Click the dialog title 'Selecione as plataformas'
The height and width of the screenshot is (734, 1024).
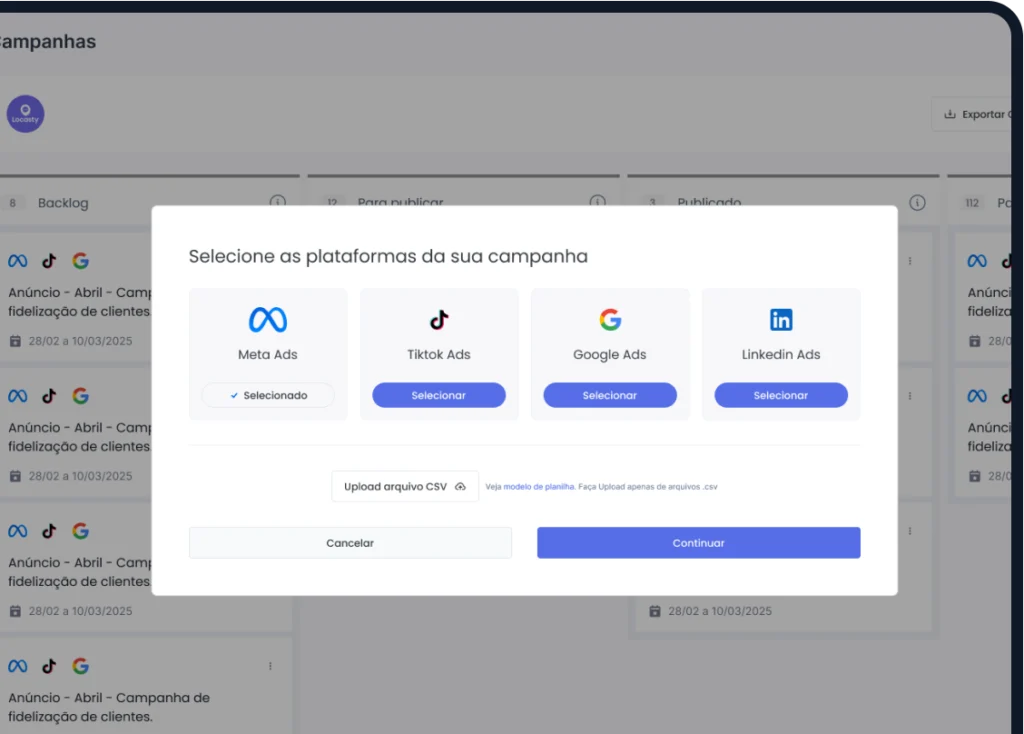pos(388,256)
